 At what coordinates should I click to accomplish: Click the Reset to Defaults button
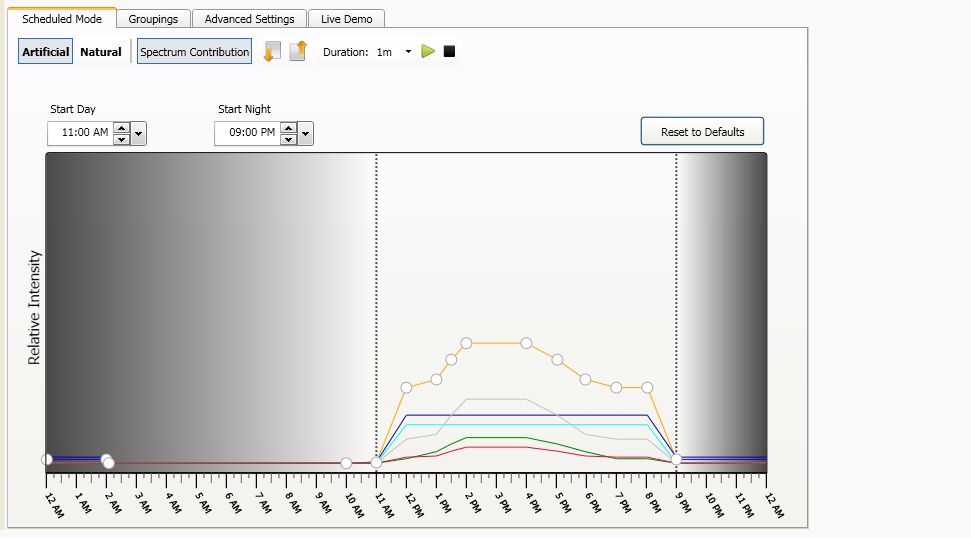point(702,131)
